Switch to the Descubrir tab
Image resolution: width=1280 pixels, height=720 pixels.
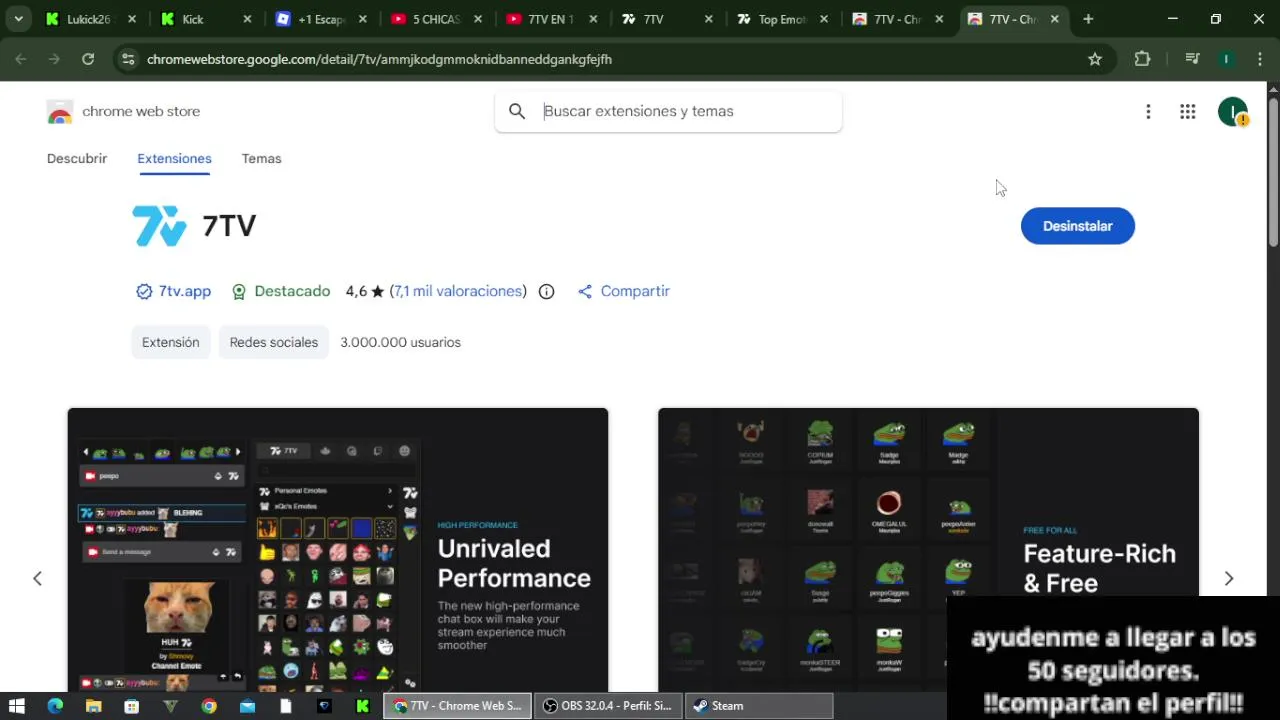point(77,158)
